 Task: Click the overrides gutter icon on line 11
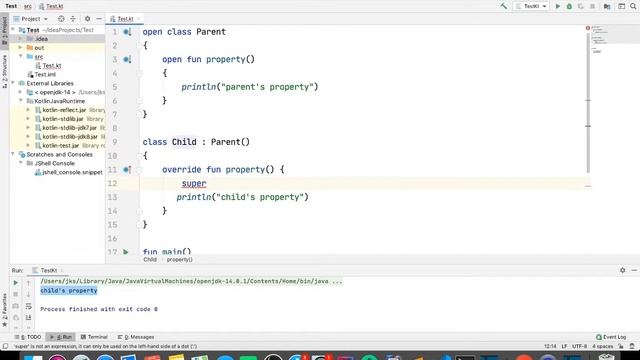click(x=127, y=170)
